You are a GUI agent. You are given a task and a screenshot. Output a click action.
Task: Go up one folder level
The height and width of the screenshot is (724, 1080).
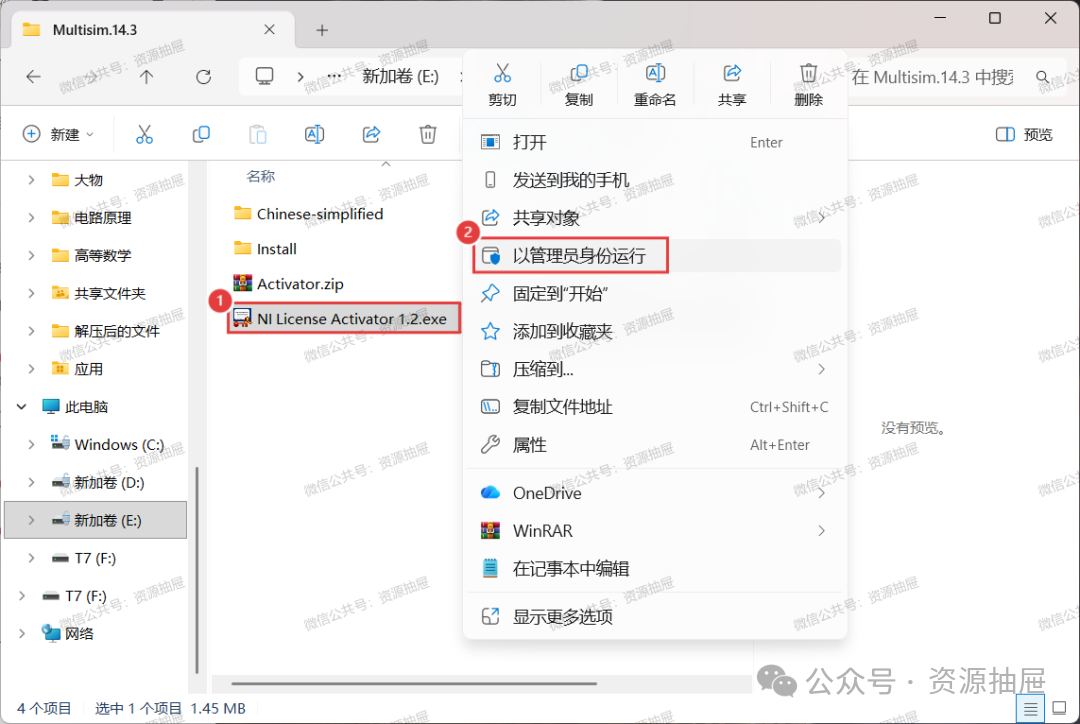146,77
